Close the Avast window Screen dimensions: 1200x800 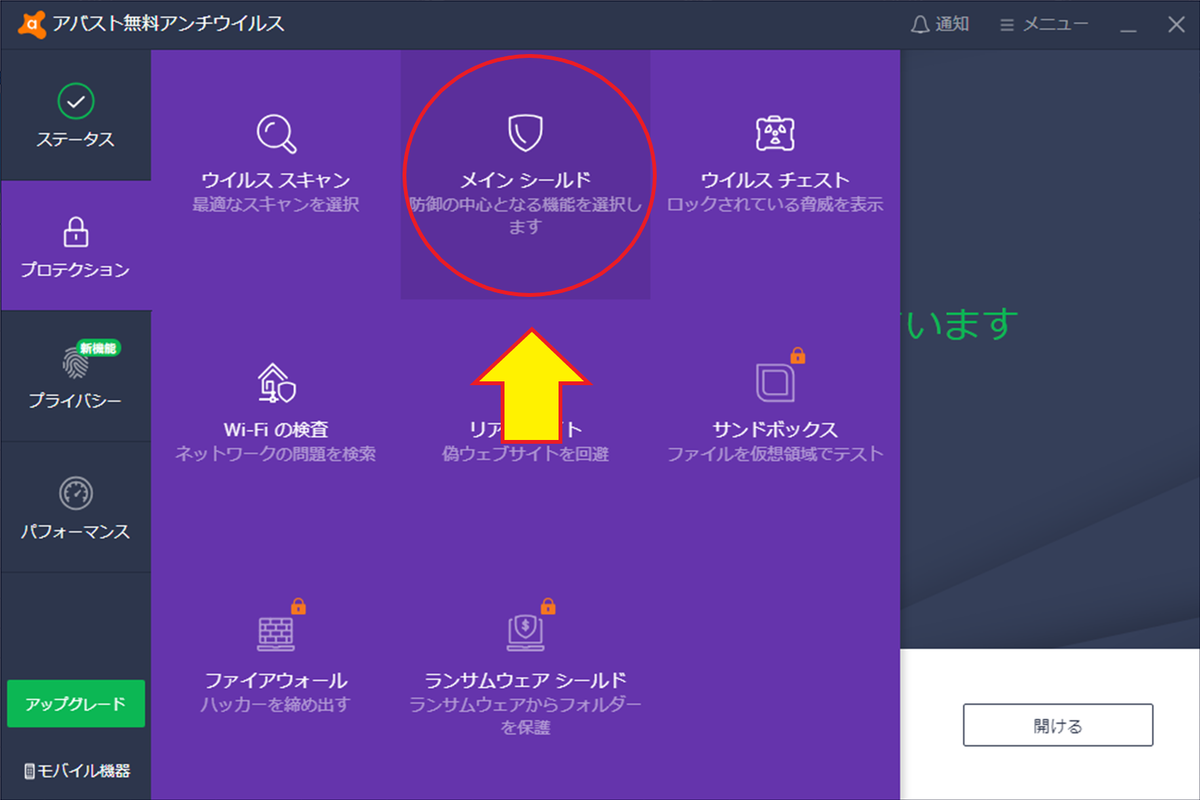point(1176,25)
